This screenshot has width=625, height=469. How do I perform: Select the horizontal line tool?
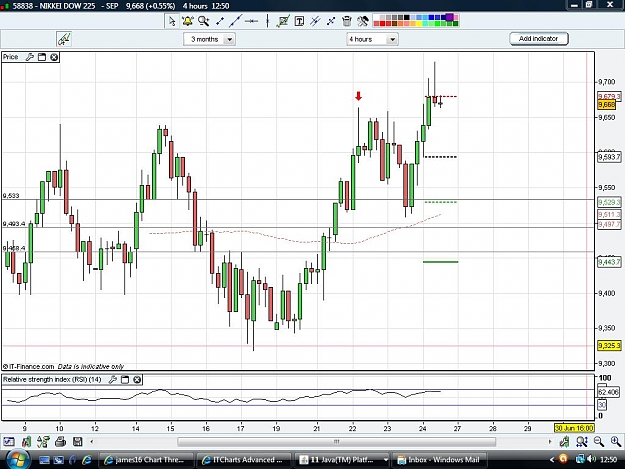pos(251,21)
